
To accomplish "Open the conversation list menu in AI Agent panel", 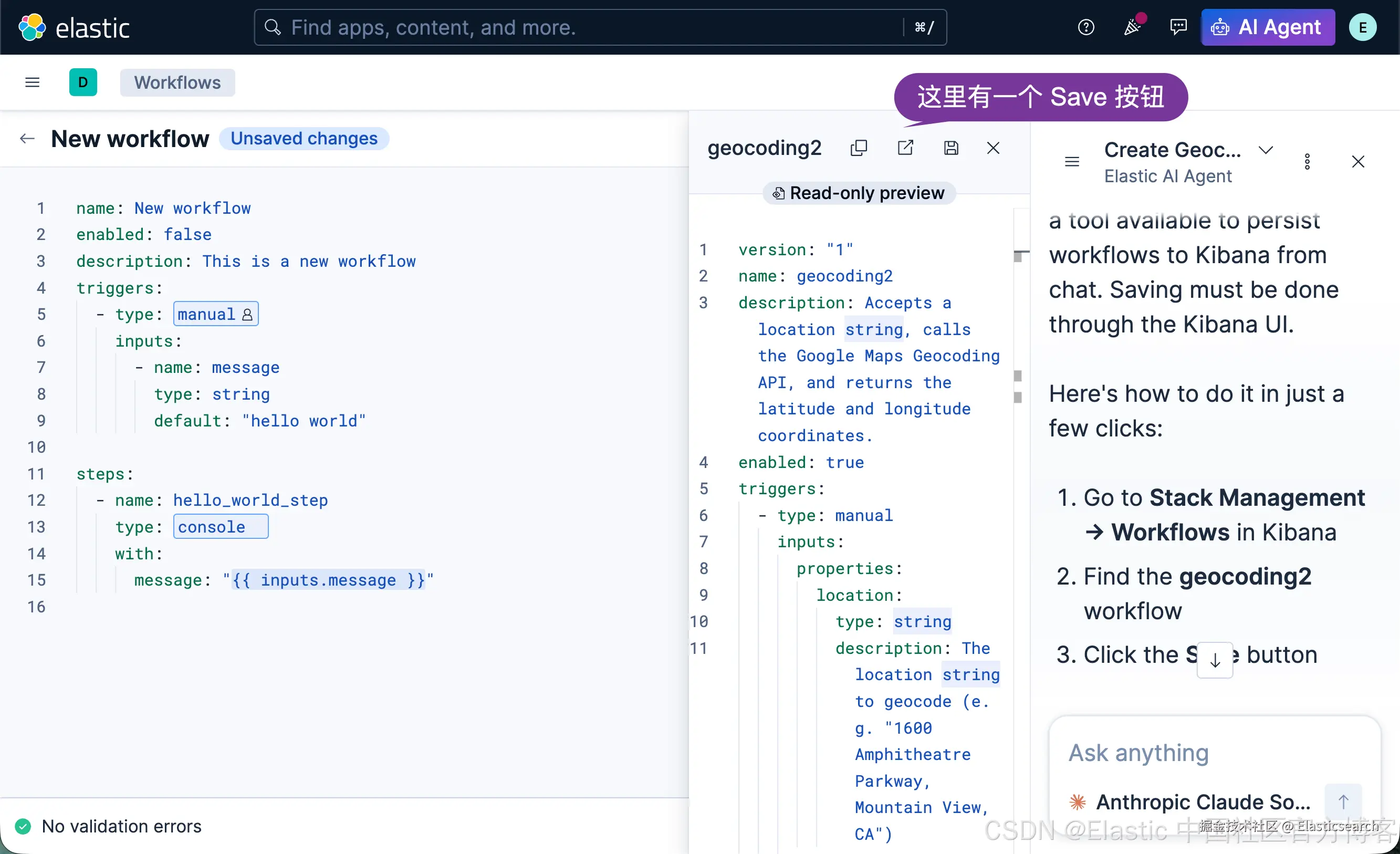I will (x=1072, y=162).
